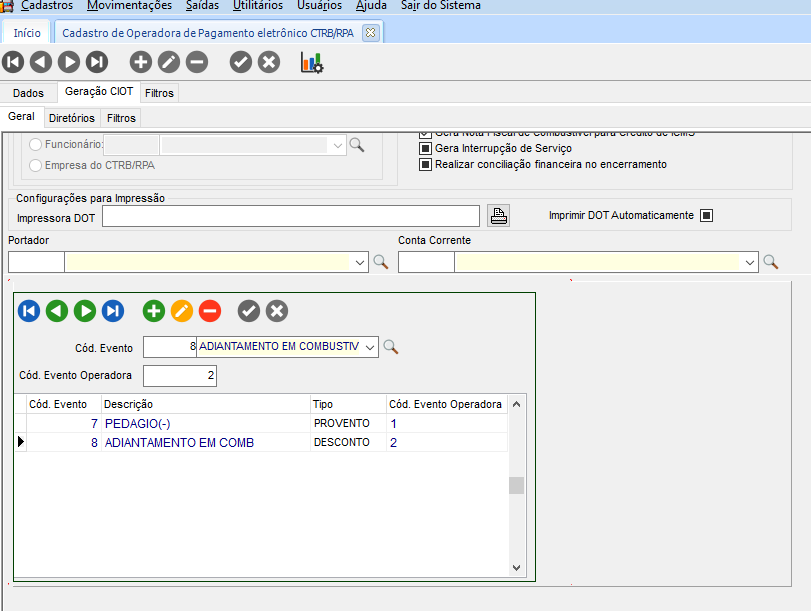Cancel changes with gray X in main toolbar
The height and width of the screenshot is (611, 811).
click(269, 62)
